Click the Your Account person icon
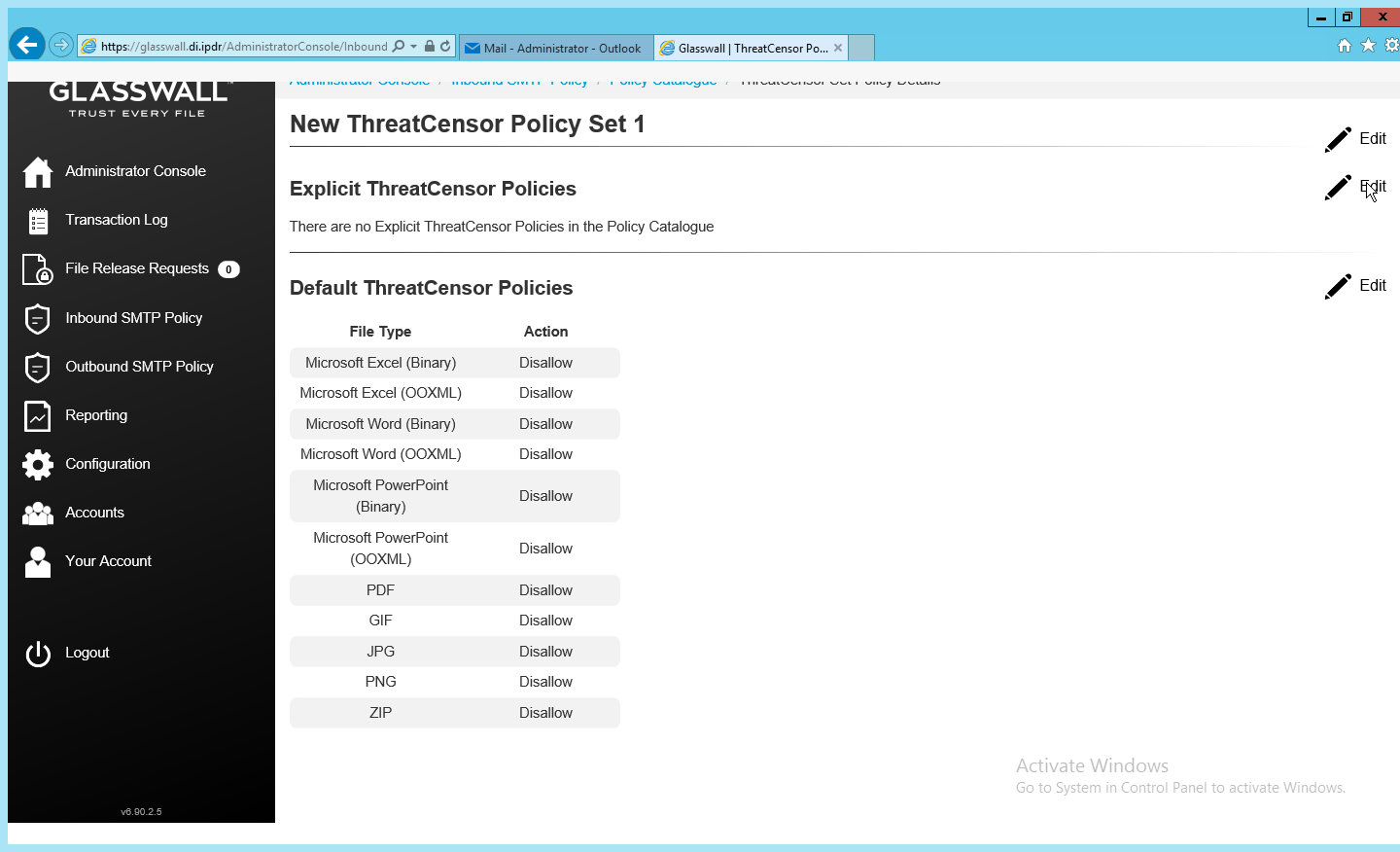 point(38,561)
